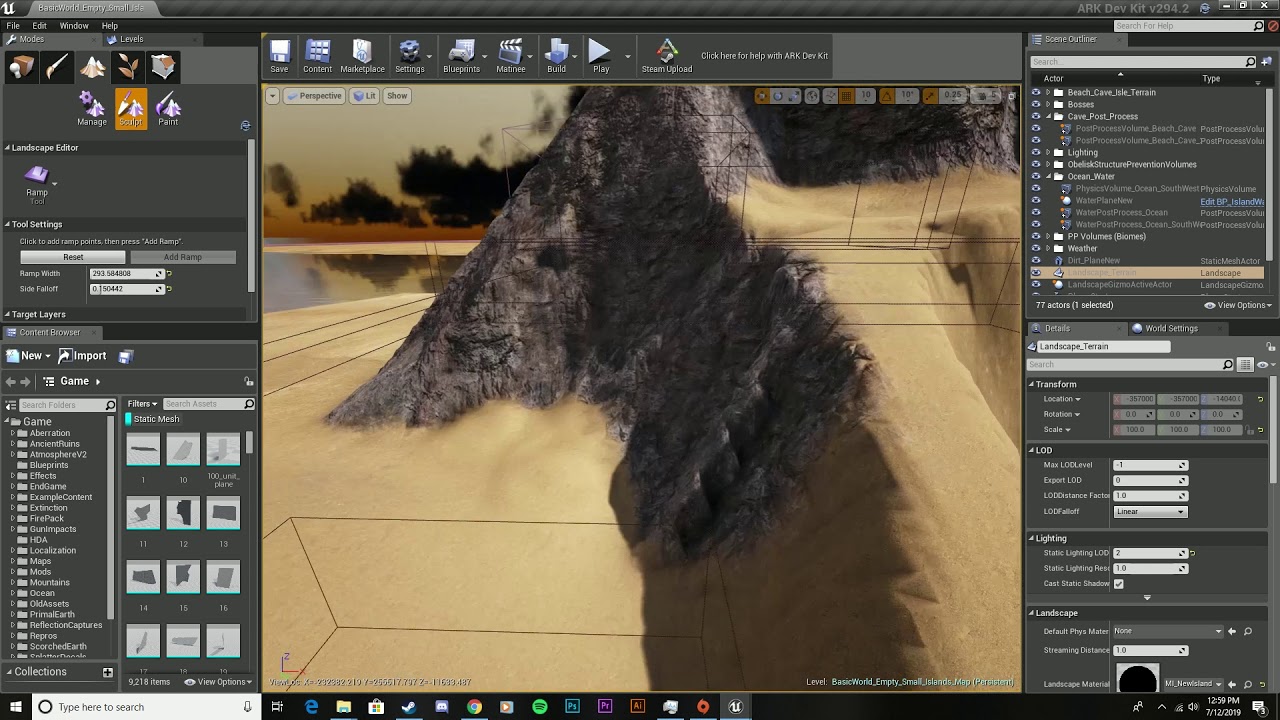Viewport: 1280px width, 720px height.
Task: Click the Reset ramp button
Action: [x=73, y=257]
